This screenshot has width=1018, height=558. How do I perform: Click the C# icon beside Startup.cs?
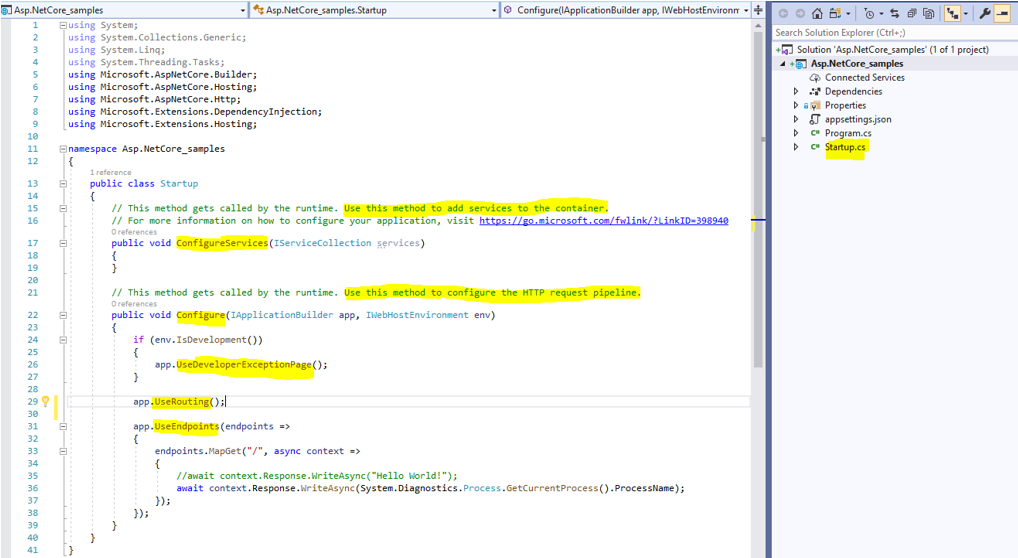coord(815,147)
